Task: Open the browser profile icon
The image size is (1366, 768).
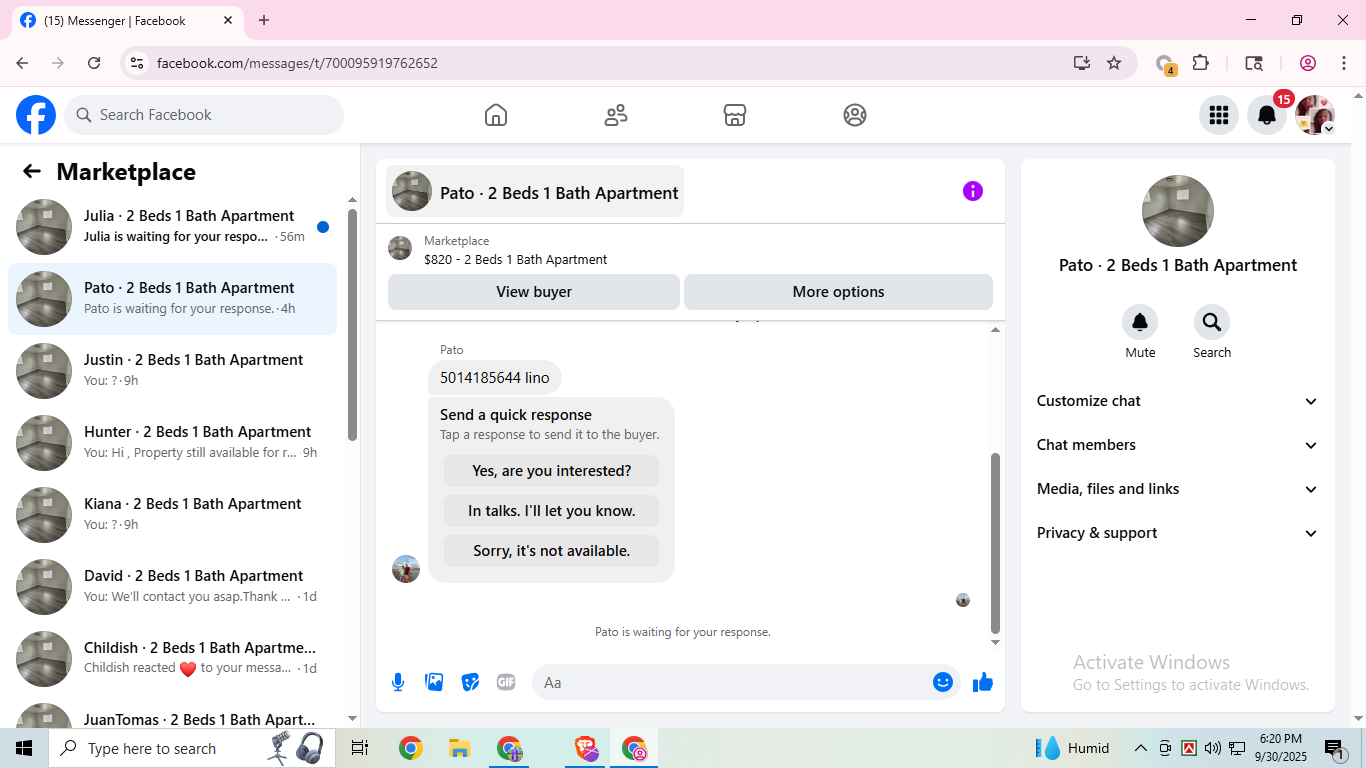Action: (1308, 63)
